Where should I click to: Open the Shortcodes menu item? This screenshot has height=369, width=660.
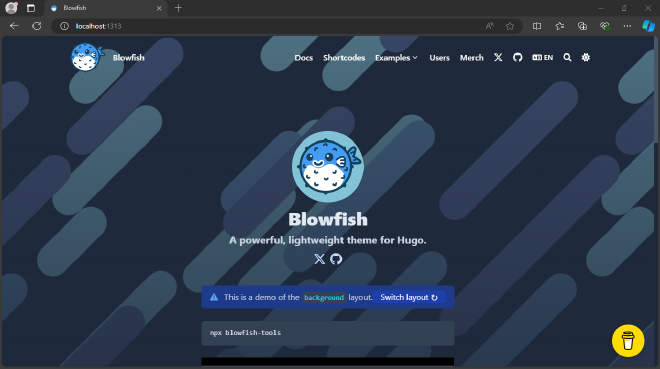click(344, 58)
